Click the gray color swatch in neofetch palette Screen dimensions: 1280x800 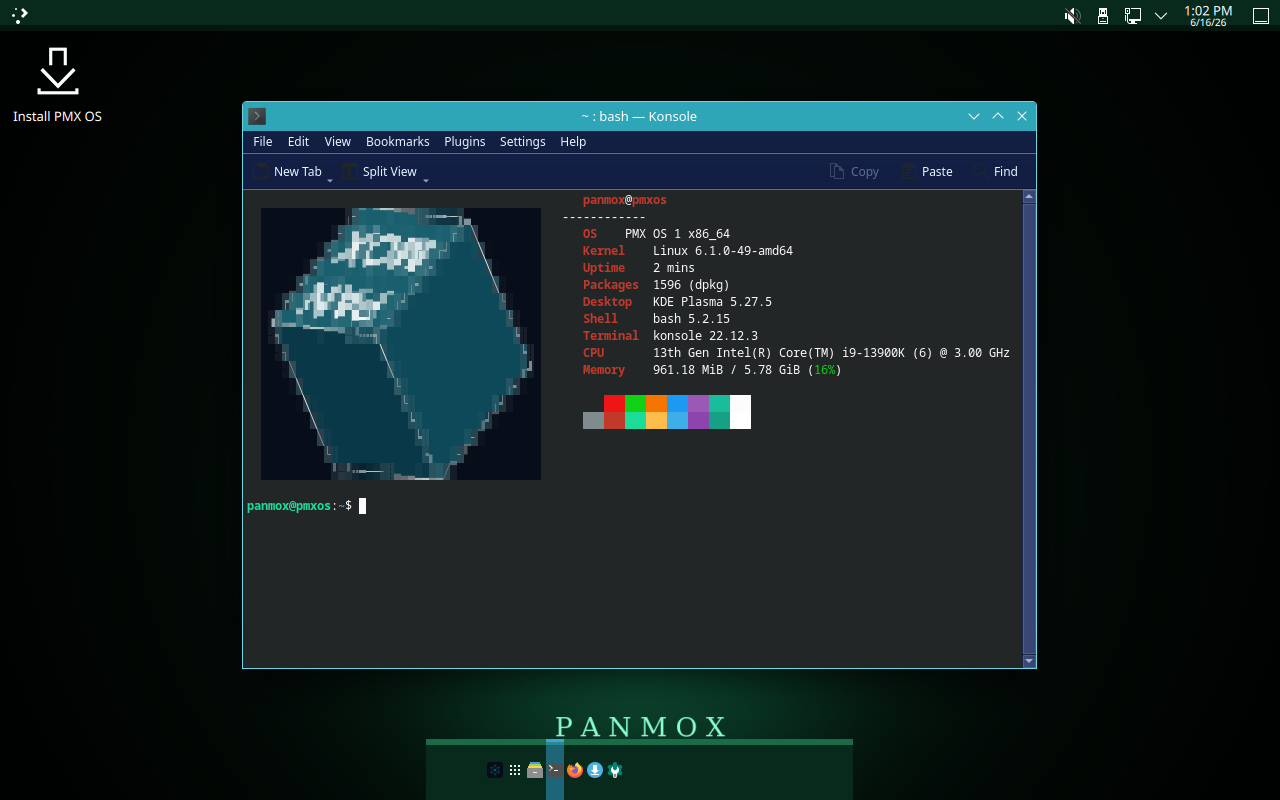593,420
